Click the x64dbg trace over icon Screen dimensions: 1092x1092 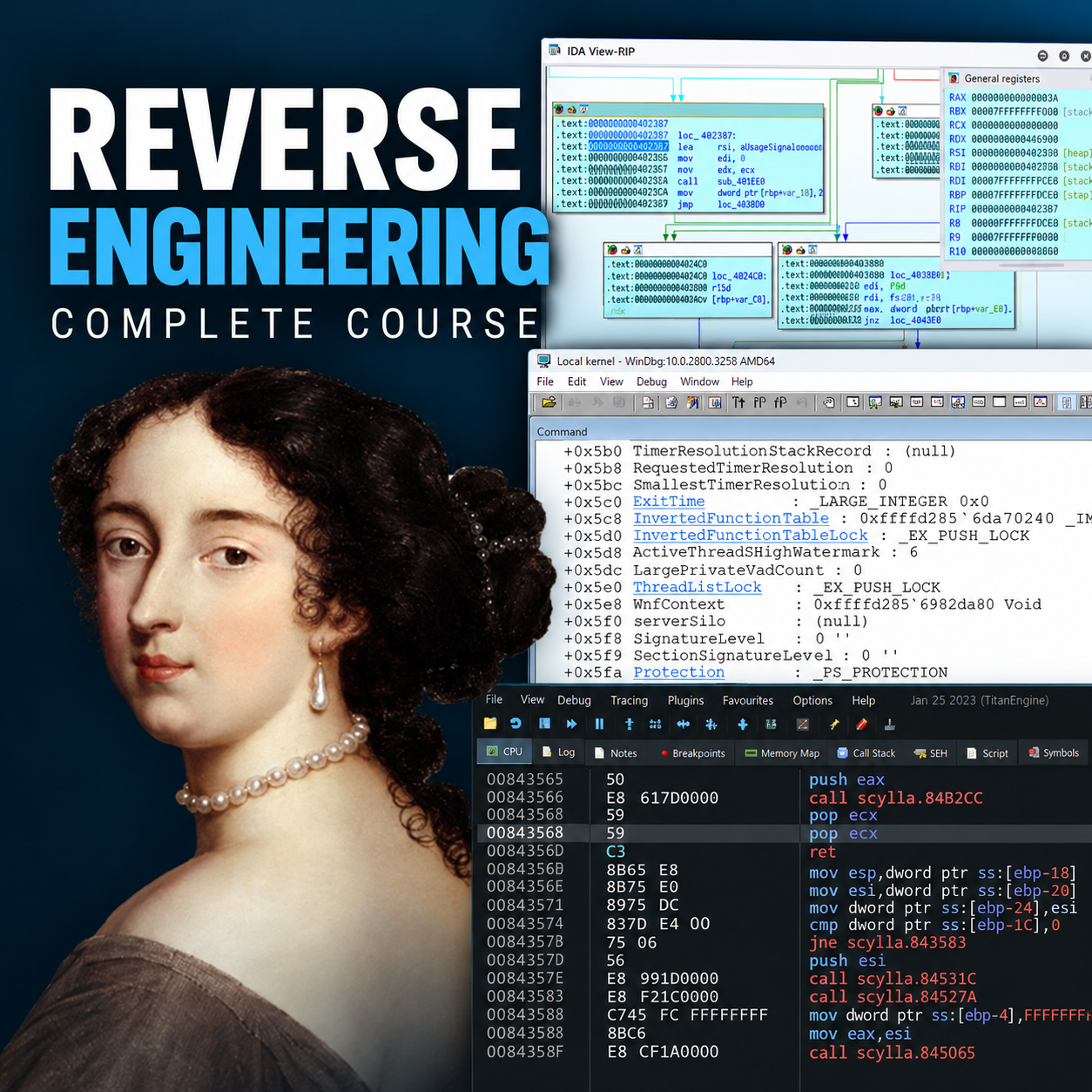pyautogui.click(x=711, y=724)
